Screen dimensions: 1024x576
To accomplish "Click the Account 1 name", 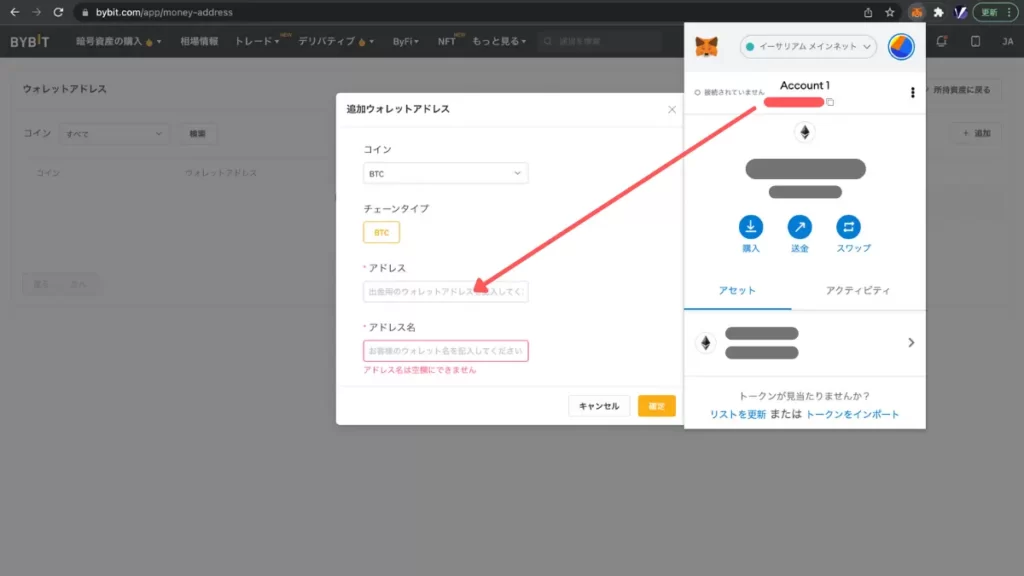I will 805,86.
